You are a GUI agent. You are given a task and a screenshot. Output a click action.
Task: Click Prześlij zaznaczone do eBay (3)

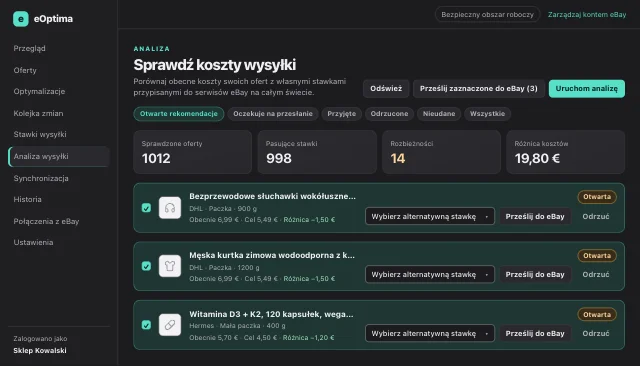(x=479, y=89)
